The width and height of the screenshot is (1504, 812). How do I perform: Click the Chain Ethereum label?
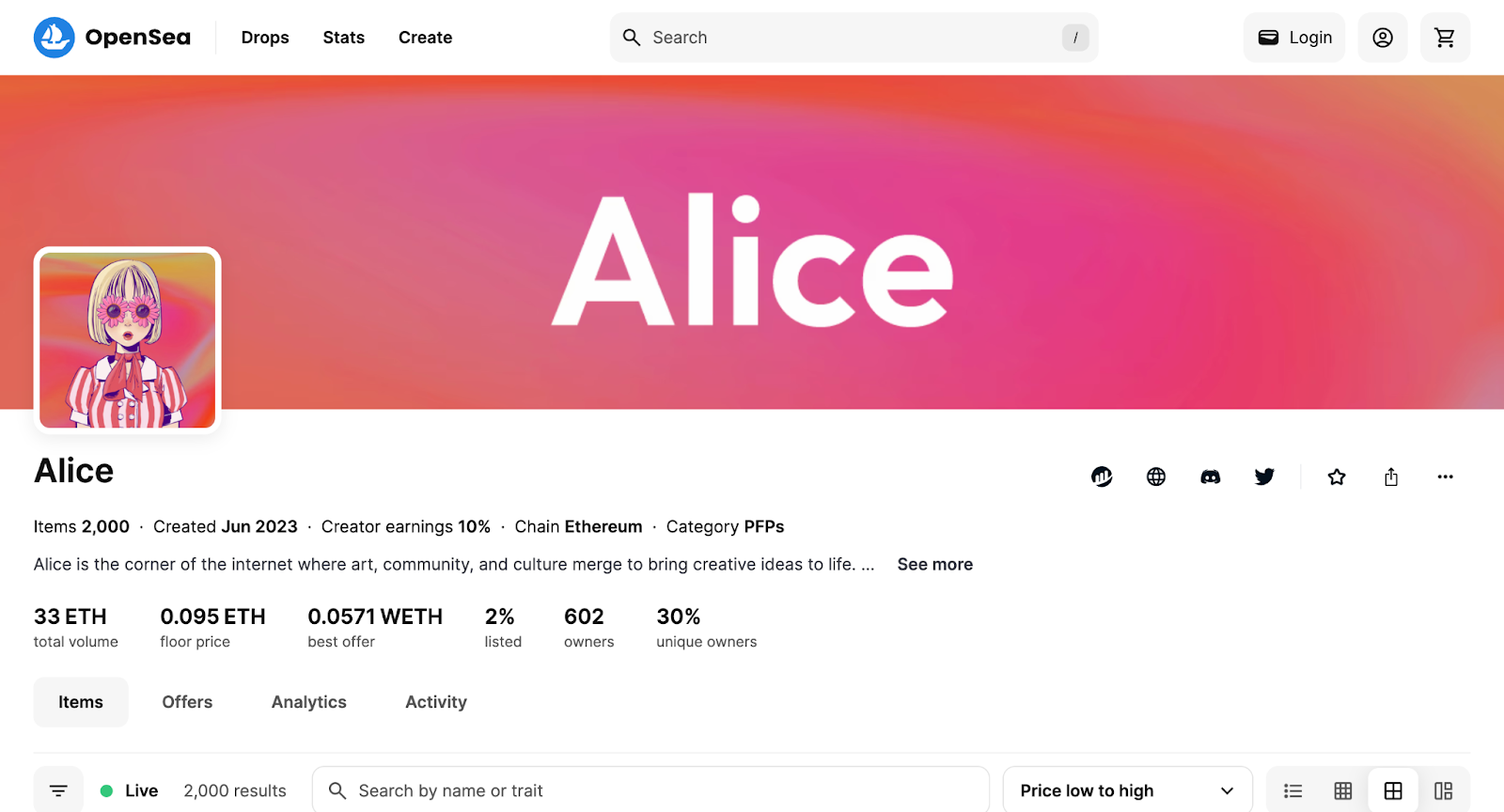point(578,526)
